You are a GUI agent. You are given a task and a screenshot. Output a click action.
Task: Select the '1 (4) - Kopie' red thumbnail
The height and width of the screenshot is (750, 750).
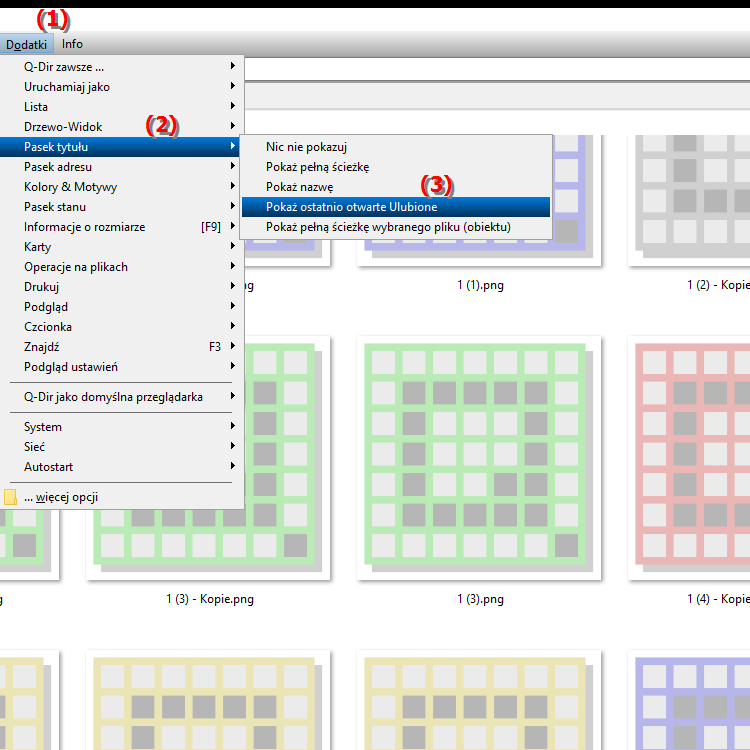point(689,458)
